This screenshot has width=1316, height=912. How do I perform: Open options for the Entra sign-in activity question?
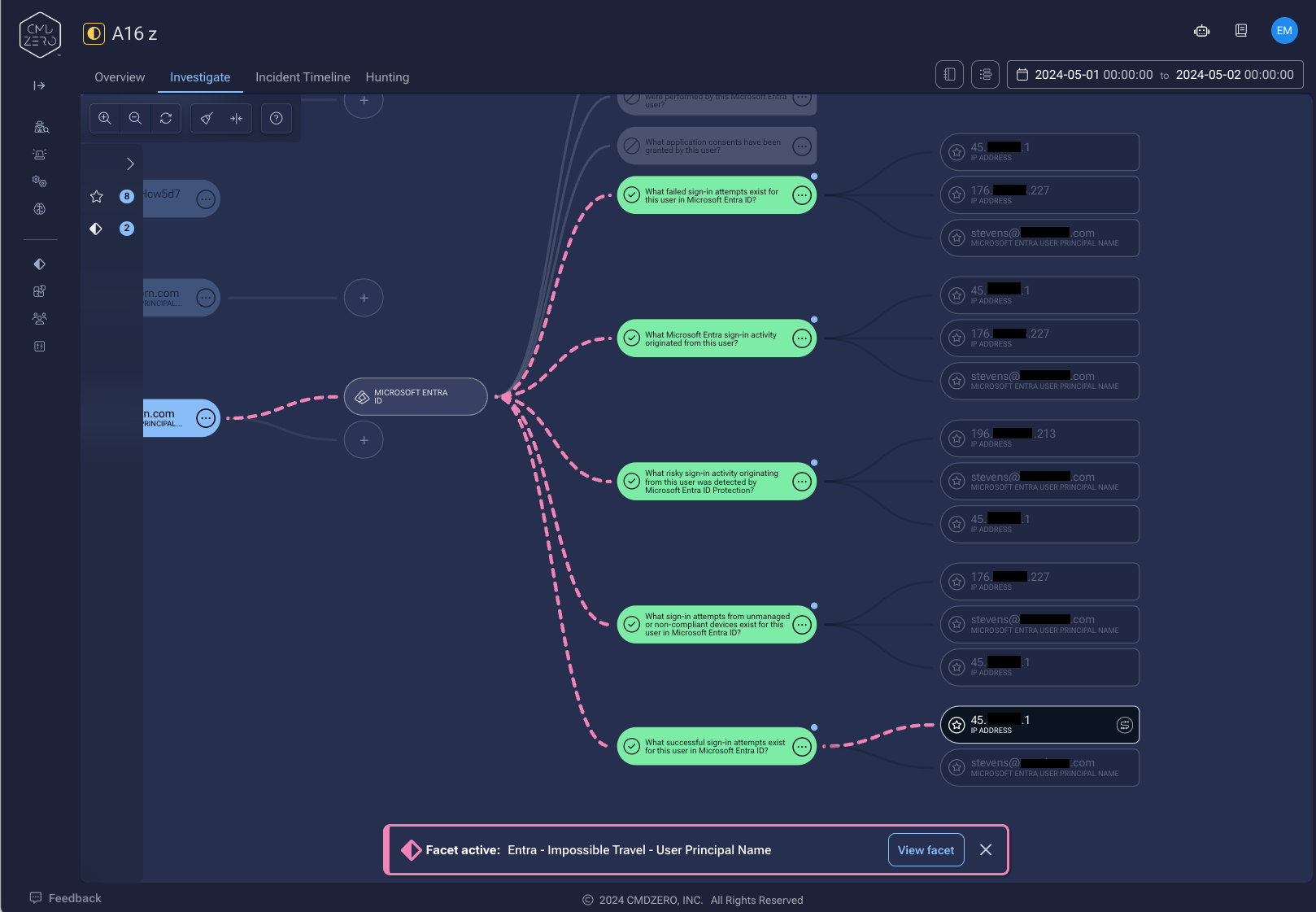(802, 338)
